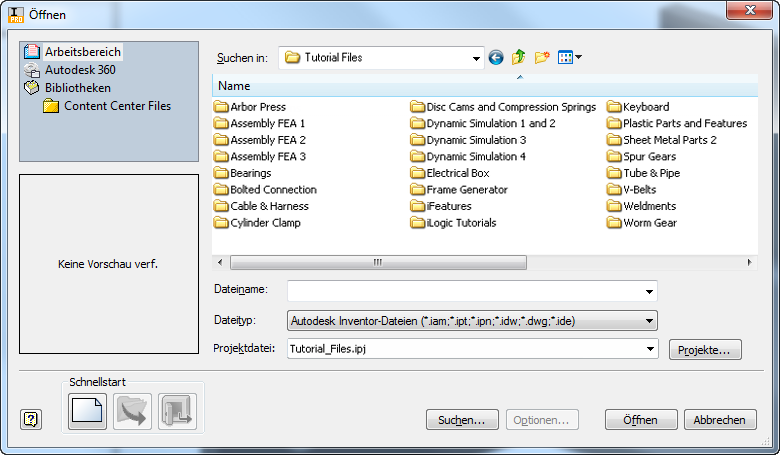Screen dimensions: 780x455
Task: Open the View menu grid icon
Action: point(570,57)
